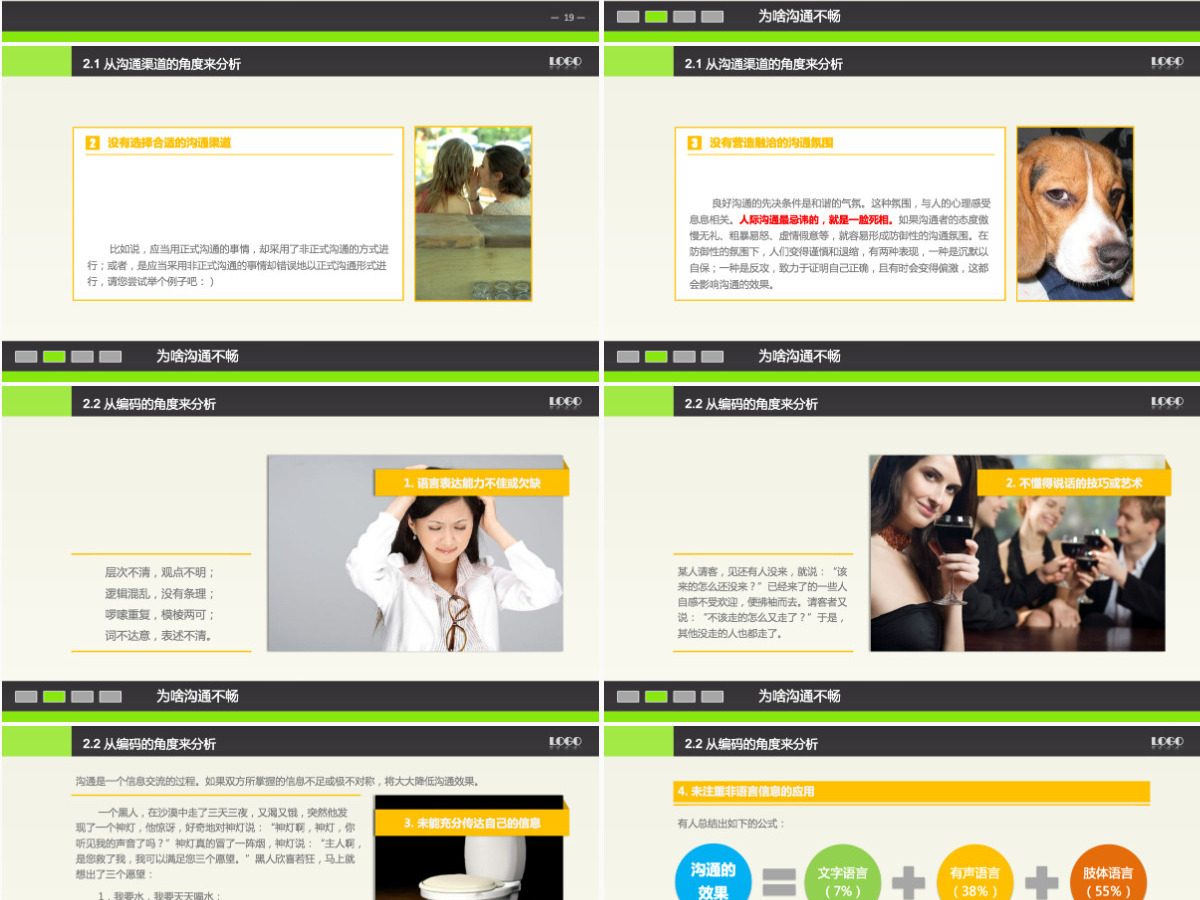Click the 为啥沟通不畅 header above the beagle slide
Image resolution: width=1200 pixels, height=900 pixels.
coord(799,16)
